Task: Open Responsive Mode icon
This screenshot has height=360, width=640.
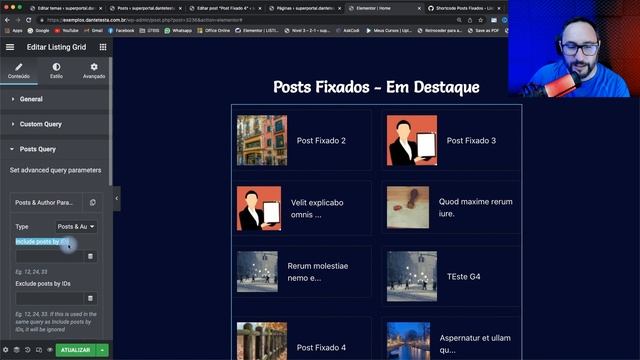Action: [x=39, y=350]
